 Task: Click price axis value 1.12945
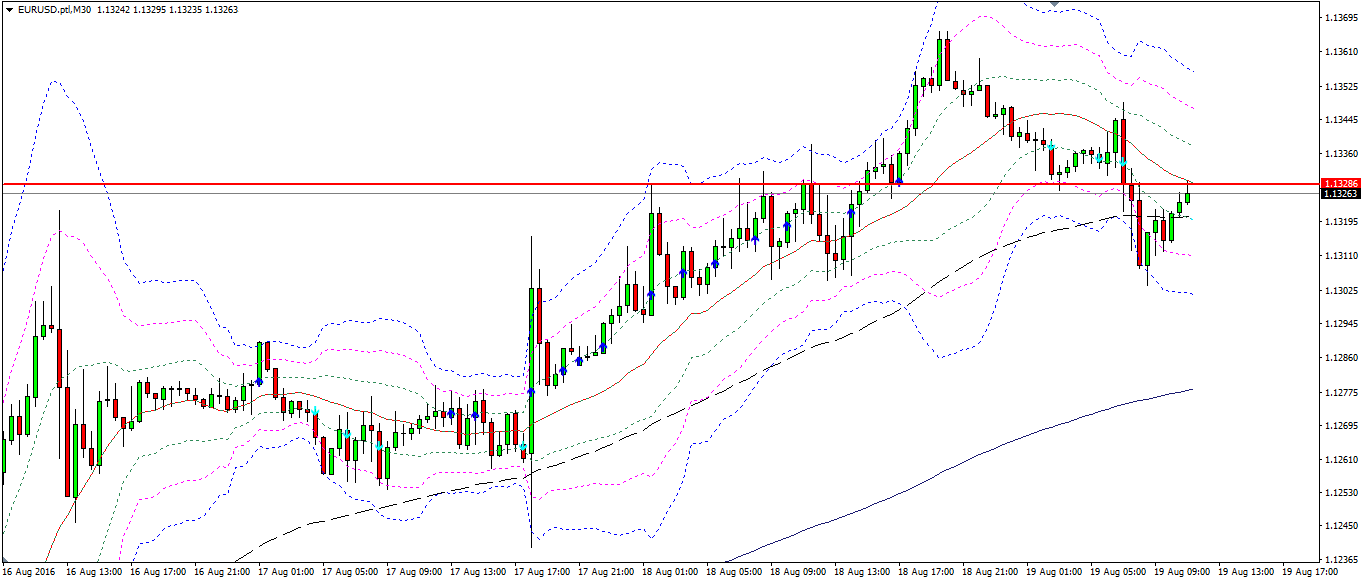(x=1341, y=324)
